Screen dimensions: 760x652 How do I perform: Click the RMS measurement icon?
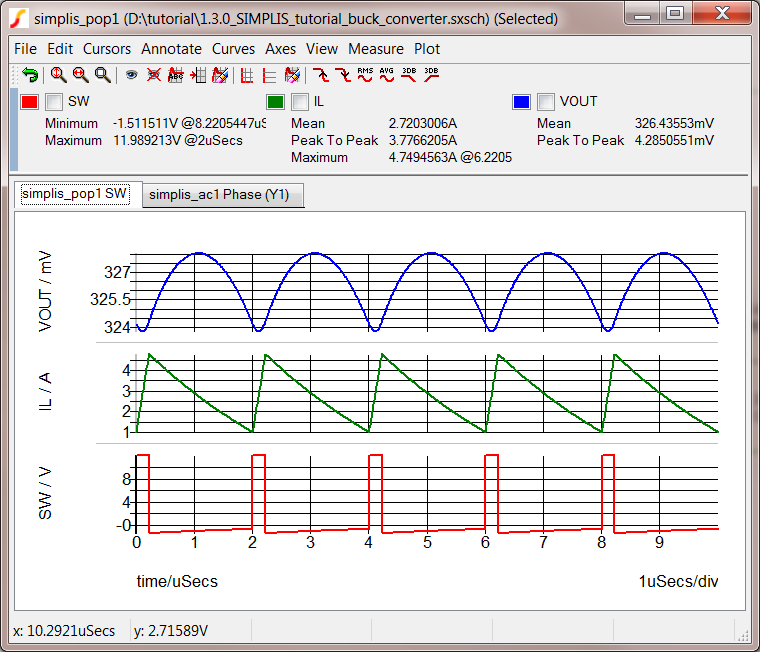click(x=365, y=75)
